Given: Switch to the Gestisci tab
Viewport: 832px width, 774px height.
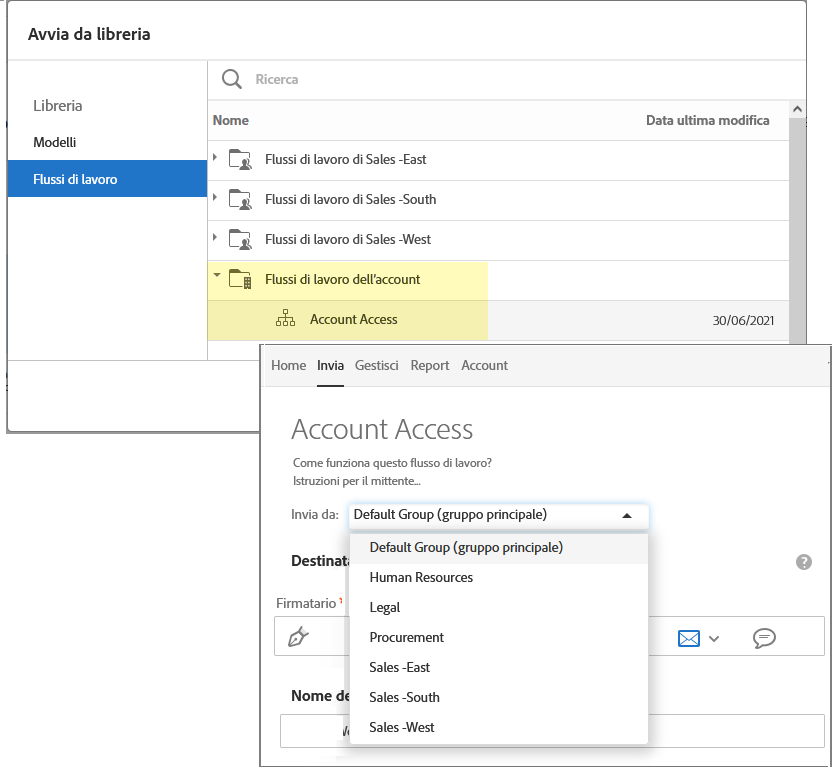Looking at the screenshot, I should click(377, 365).
